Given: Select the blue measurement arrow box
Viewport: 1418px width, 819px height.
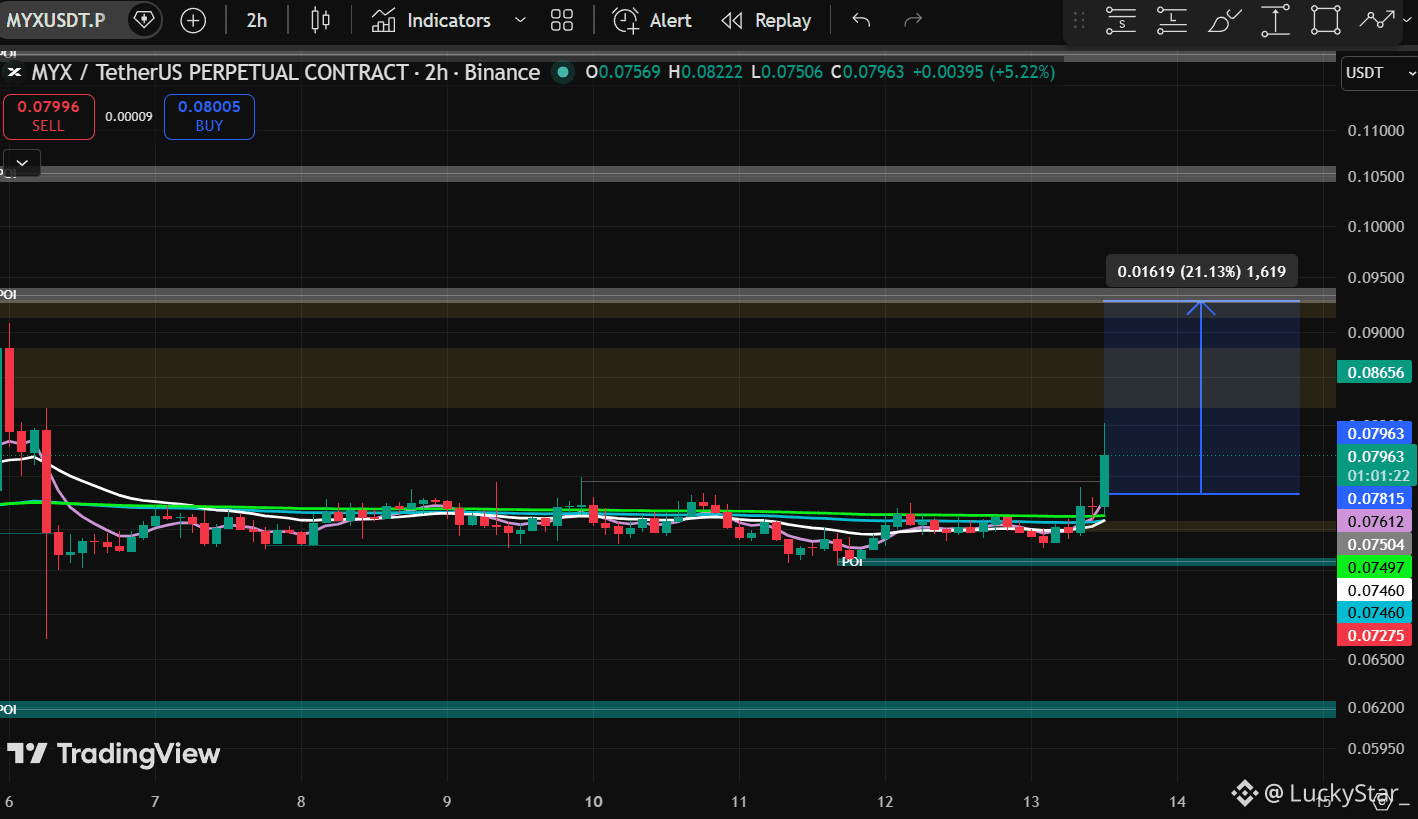Looking at the screenshot, I should 1201,397.
